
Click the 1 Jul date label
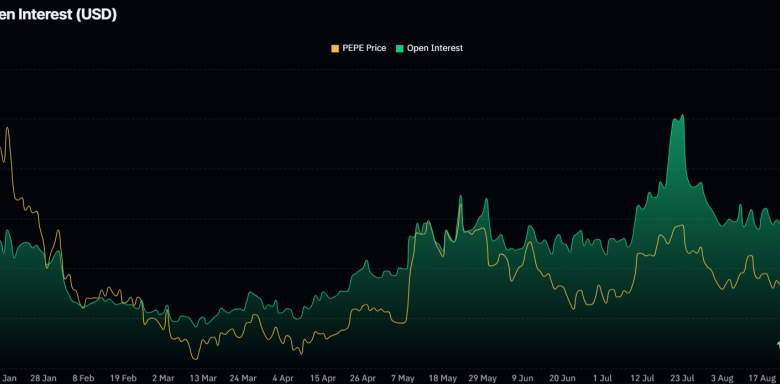602,379
